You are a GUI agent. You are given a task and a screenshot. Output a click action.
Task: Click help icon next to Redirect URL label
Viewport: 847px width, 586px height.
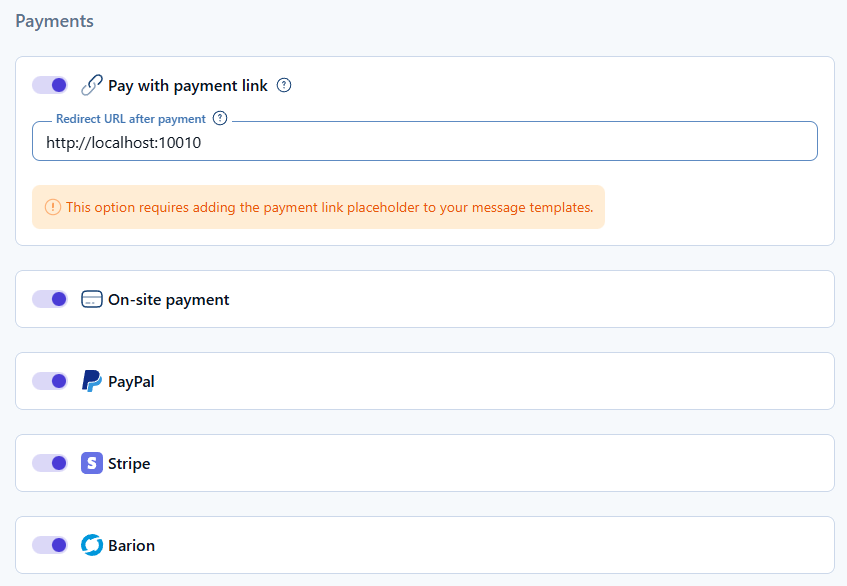[220, 119]
